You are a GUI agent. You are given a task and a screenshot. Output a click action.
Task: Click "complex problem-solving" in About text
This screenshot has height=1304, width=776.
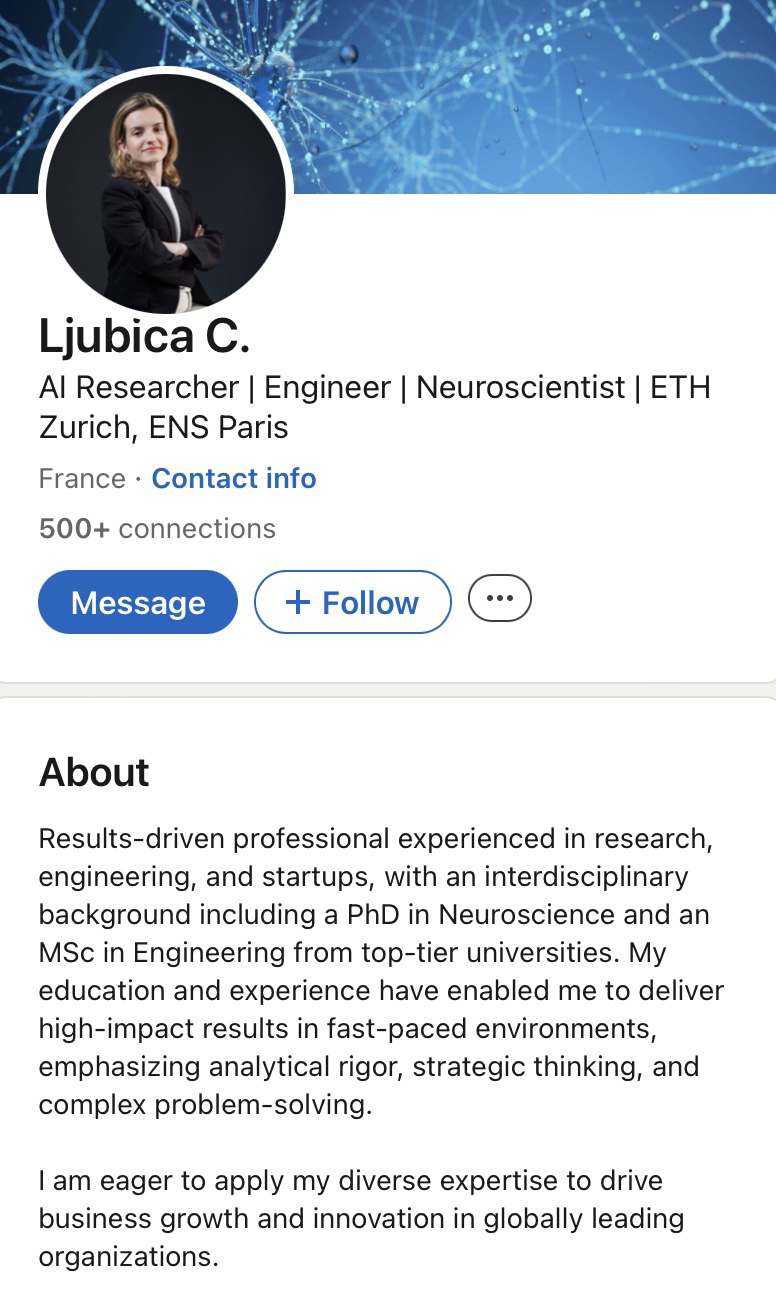click(x=204, y=1104)
